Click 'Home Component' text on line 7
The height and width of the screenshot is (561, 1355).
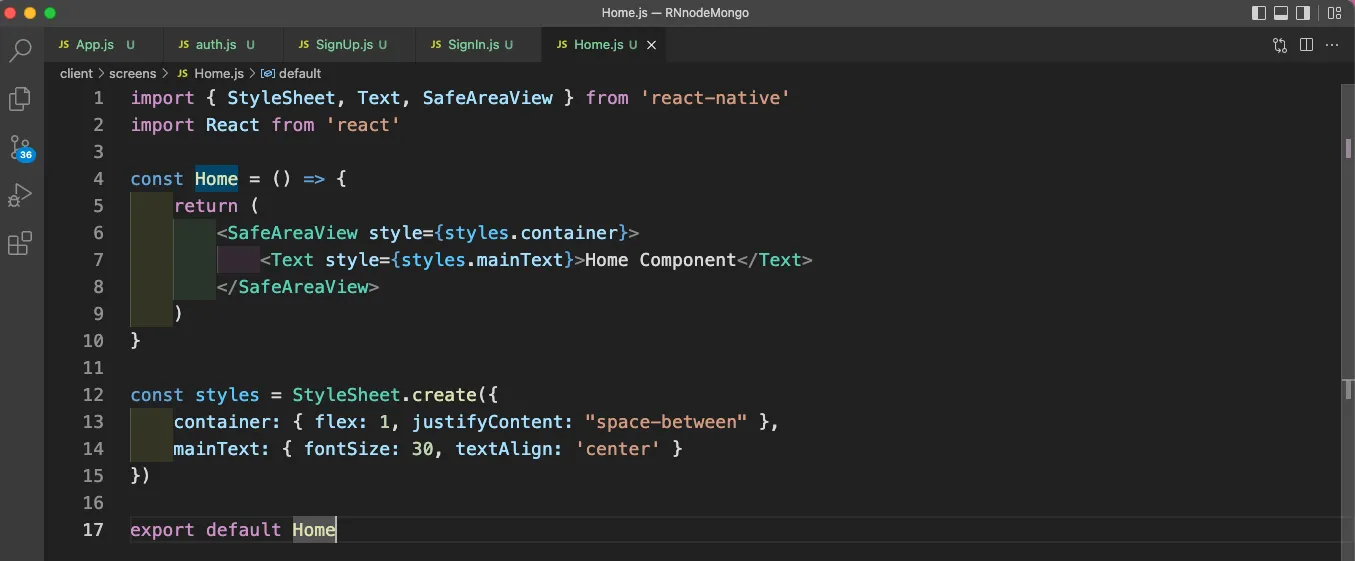coord(660,260)
